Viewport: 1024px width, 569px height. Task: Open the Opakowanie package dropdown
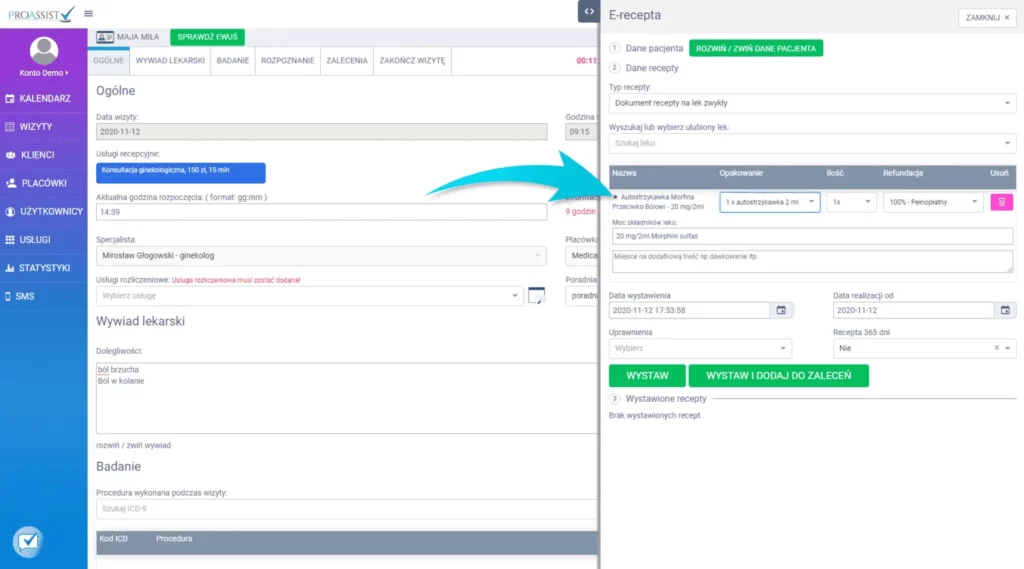[769, 202]
